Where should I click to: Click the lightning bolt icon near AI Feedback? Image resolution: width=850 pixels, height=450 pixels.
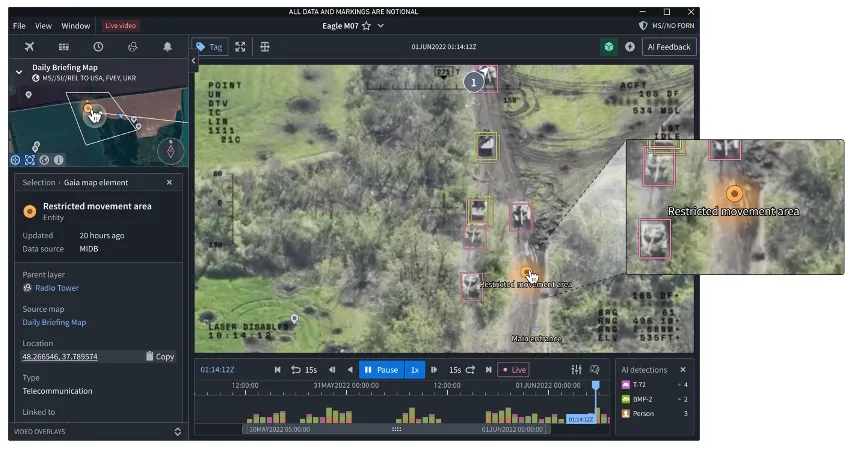click(630, 47)
